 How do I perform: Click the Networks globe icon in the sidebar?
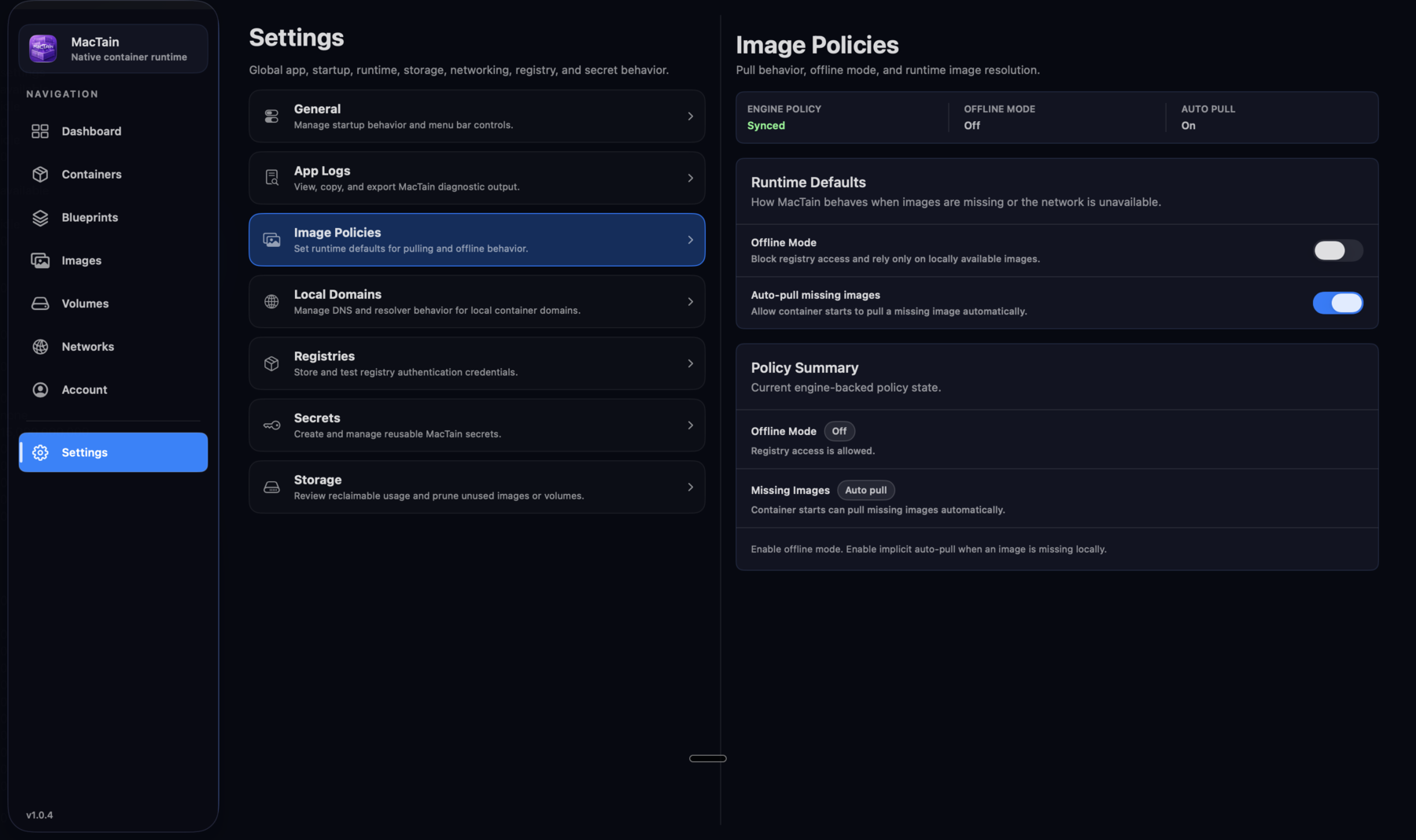(x=40, y=347)
